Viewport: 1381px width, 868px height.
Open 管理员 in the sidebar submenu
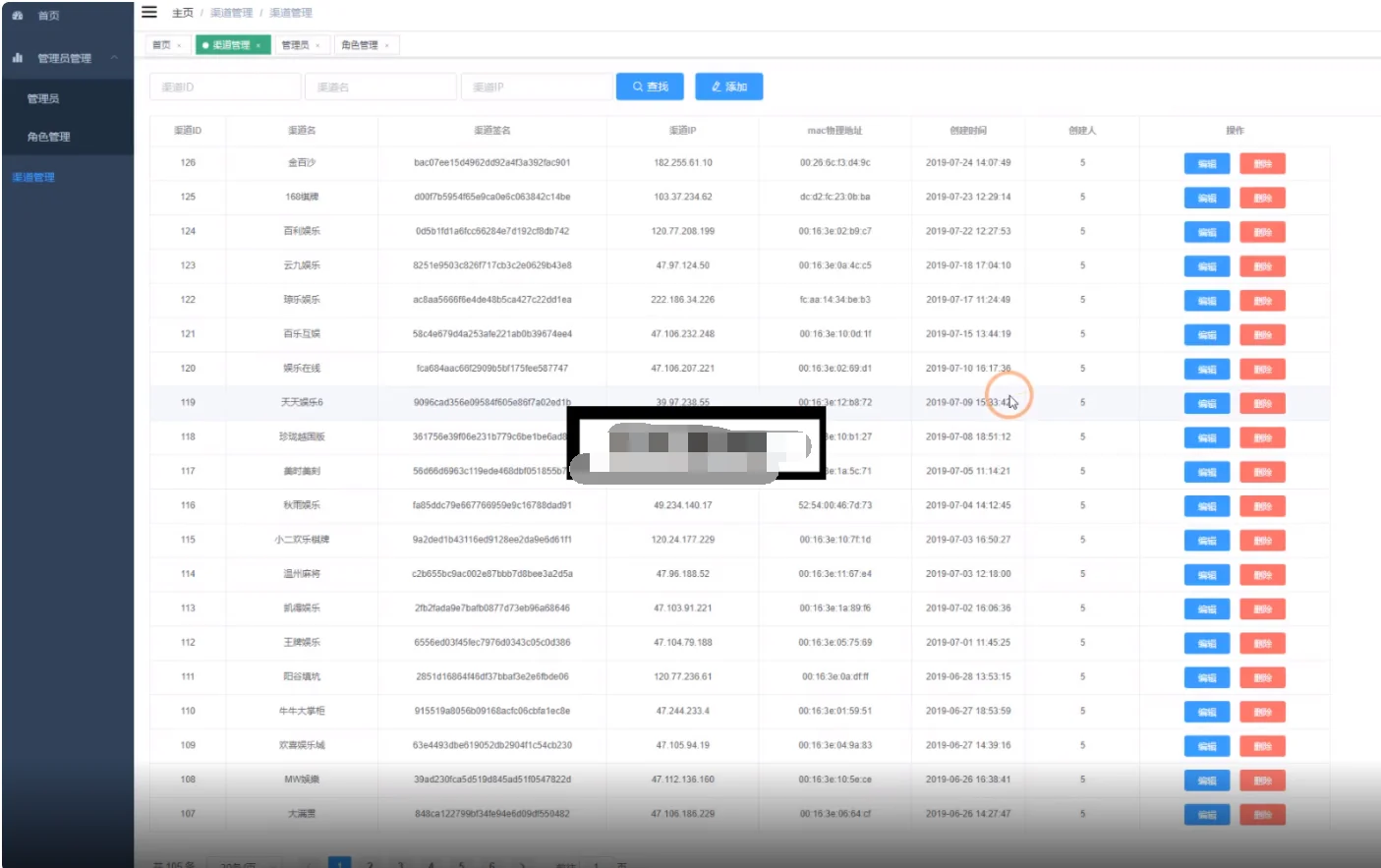point(43,98)
